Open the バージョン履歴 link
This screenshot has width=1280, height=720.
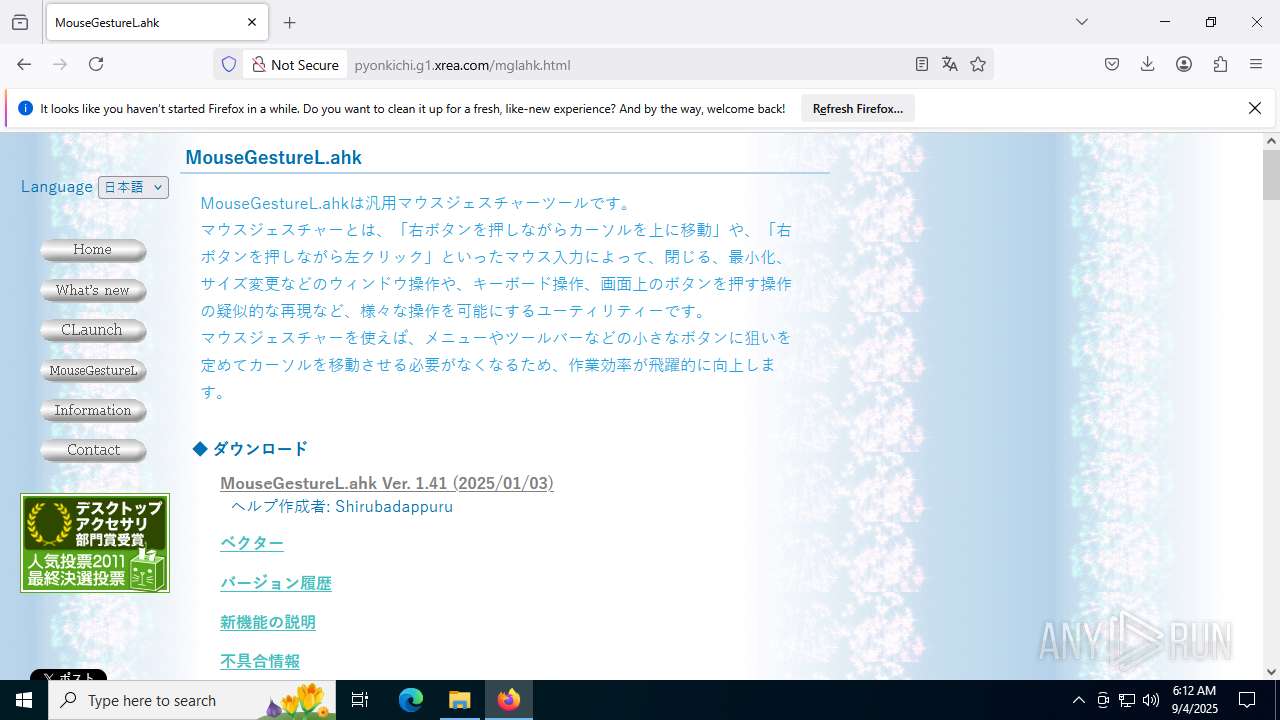(276, 583)
